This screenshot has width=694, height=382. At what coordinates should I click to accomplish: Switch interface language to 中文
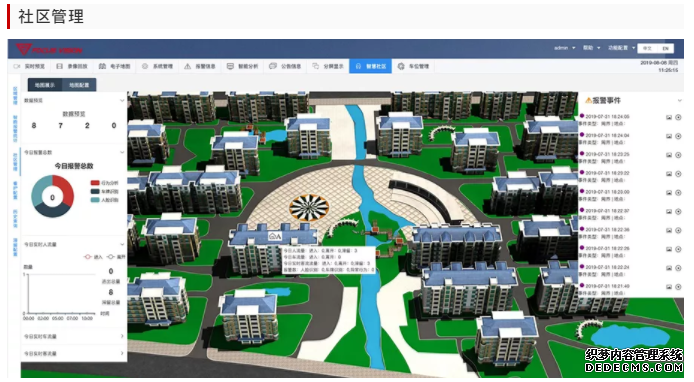(x=647, y=48)
